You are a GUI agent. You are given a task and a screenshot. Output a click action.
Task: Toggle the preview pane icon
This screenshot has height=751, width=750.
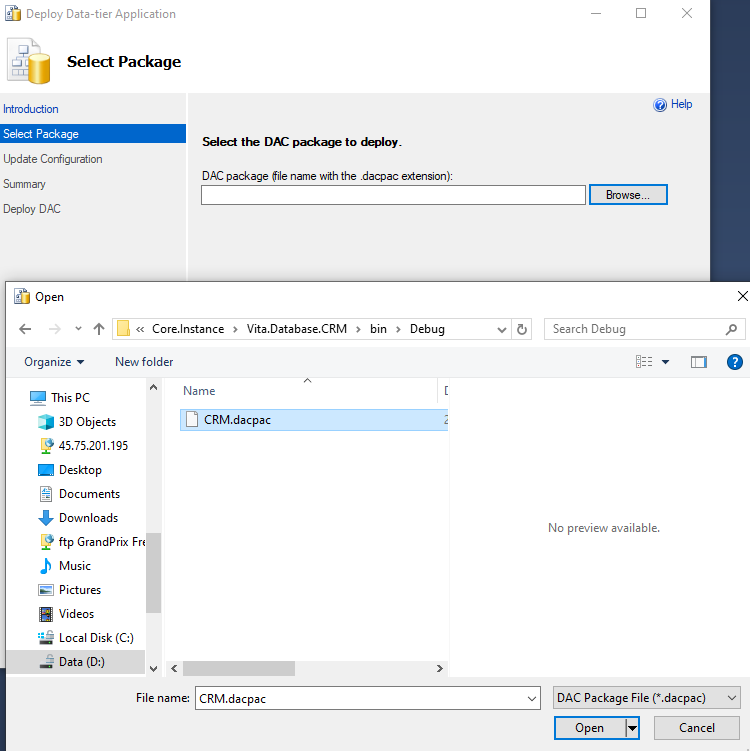(698, 362)
